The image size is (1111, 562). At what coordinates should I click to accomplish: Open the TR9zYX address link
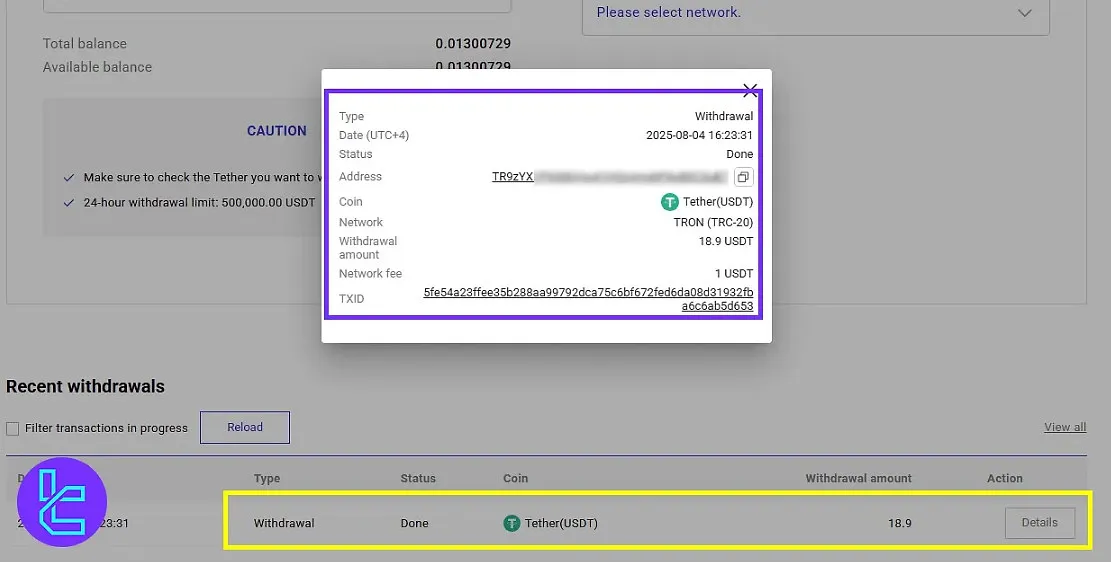click(512, 176)
